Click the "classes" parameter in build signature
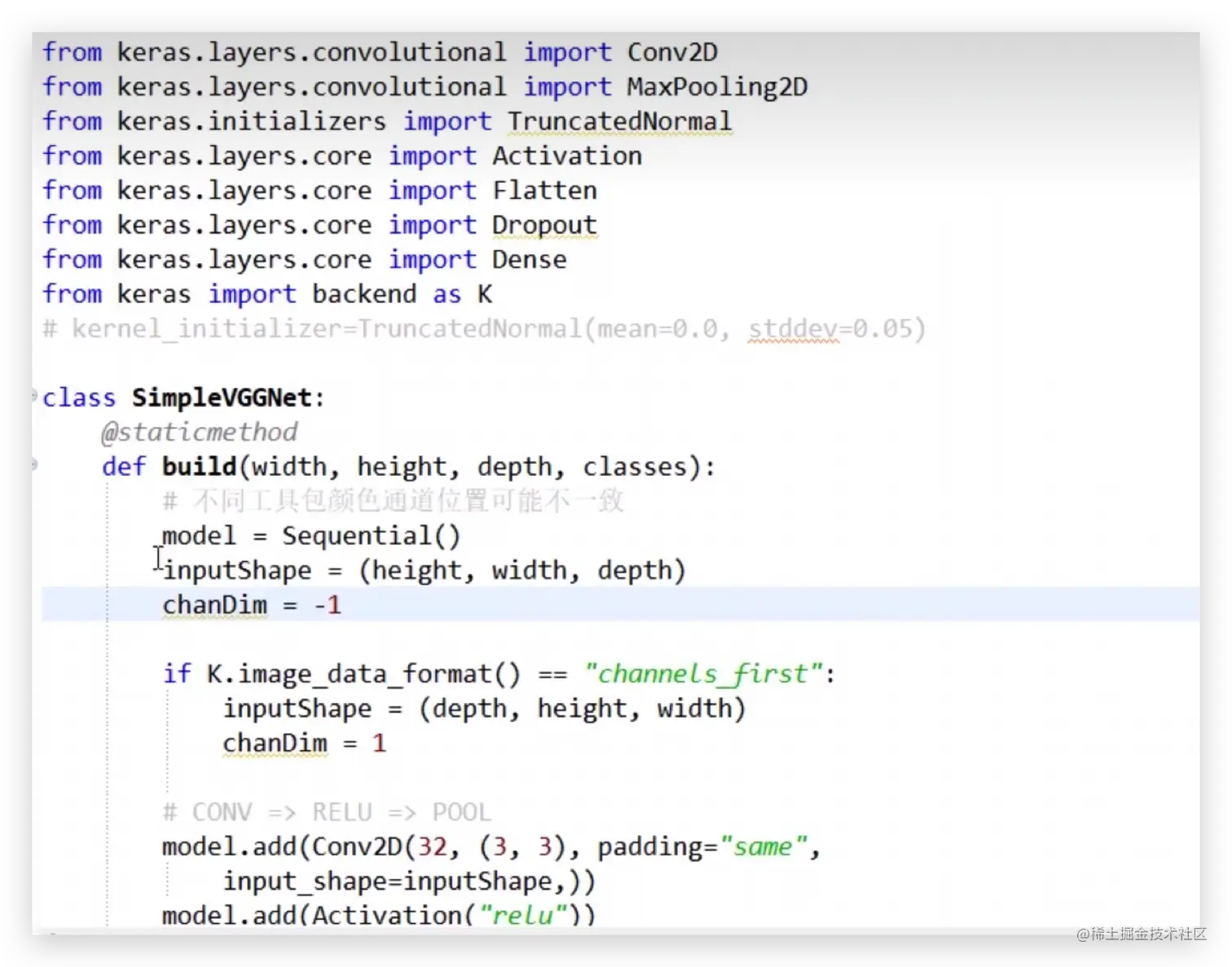The height and width of the screenshot is (967, 1232). coord(635,467)
